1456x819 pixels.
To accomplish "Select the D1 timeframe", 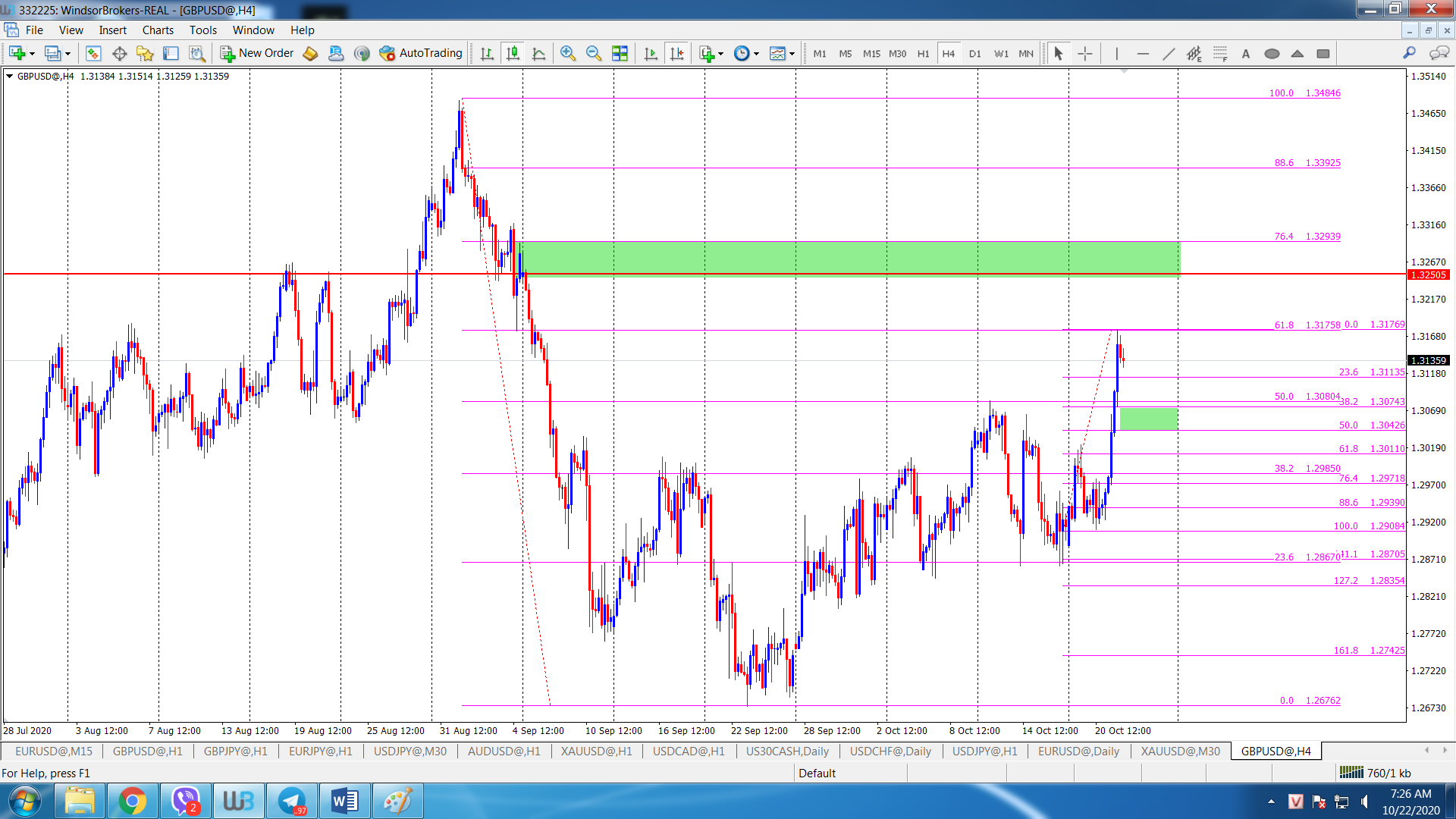I will [974, 54].
